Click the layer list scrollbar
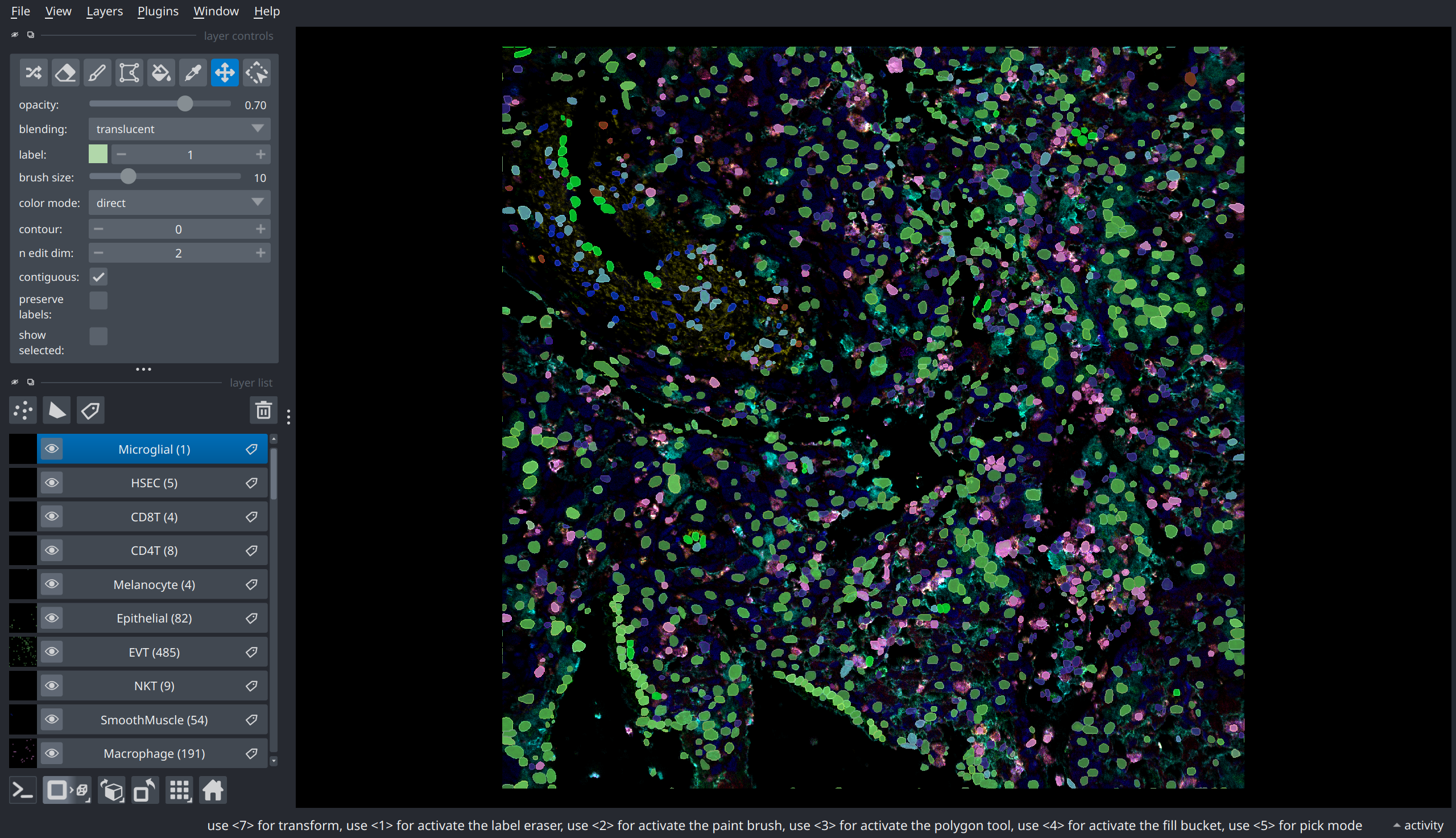The image size is (1456, 838). [x=274, y=474]
